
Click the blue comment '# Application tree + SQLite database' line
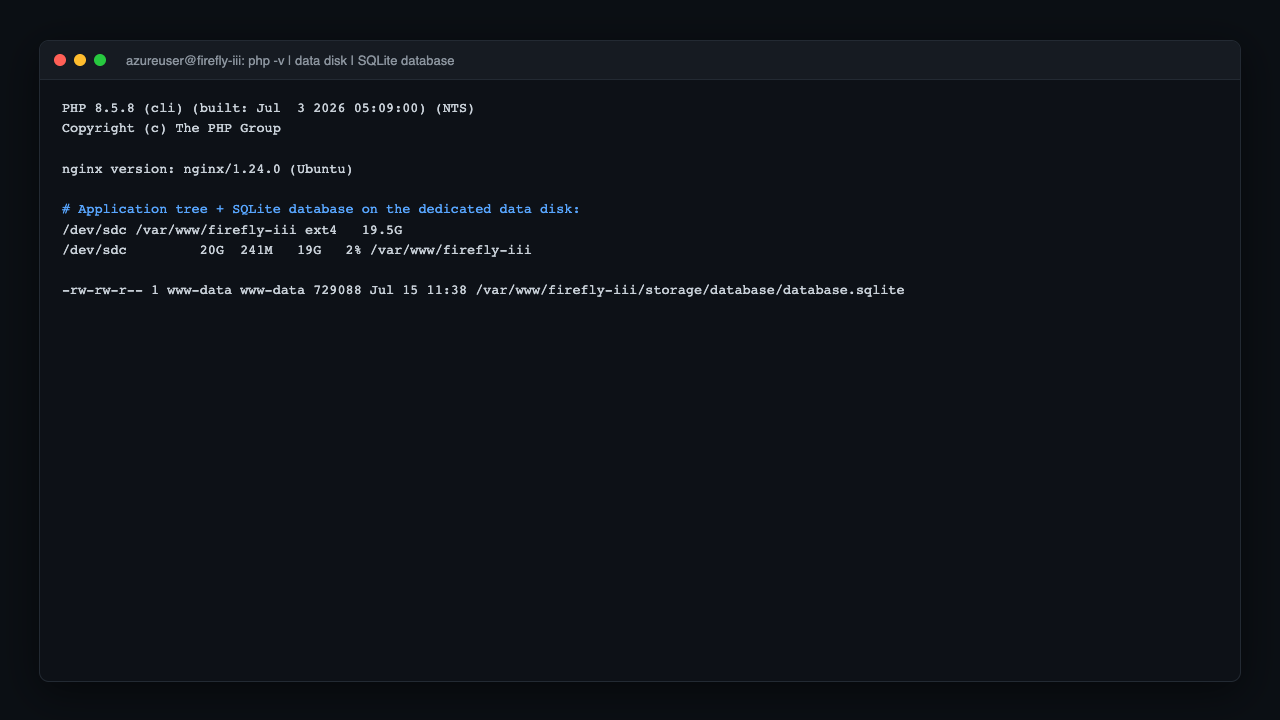coord(321,209)
